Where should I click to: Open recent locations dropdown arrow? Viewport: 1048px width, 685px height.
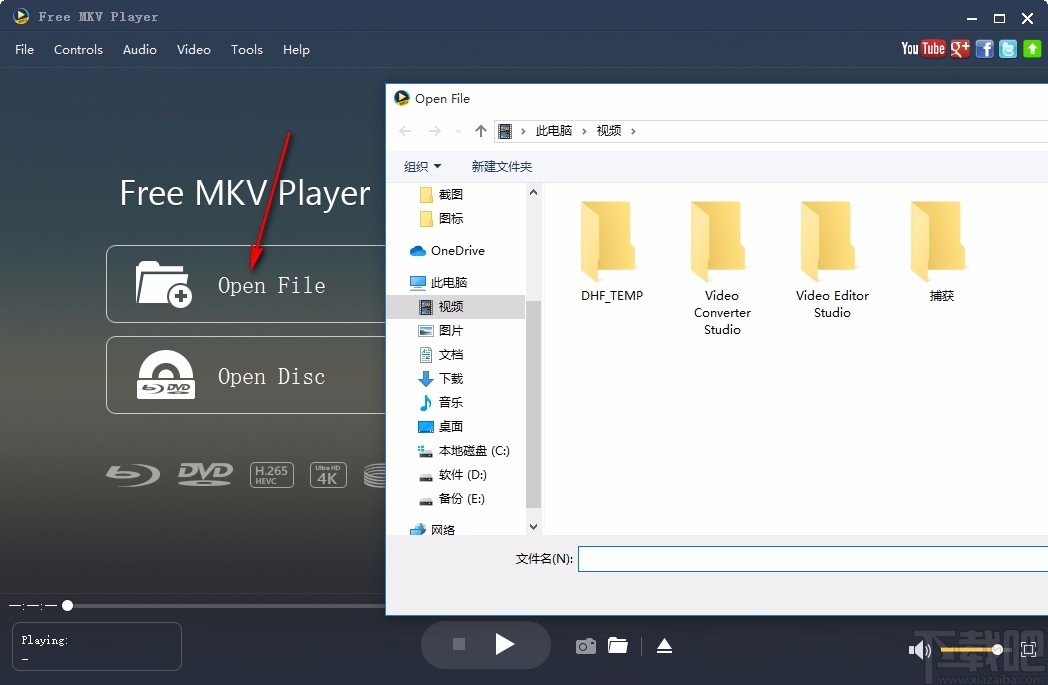458,132
